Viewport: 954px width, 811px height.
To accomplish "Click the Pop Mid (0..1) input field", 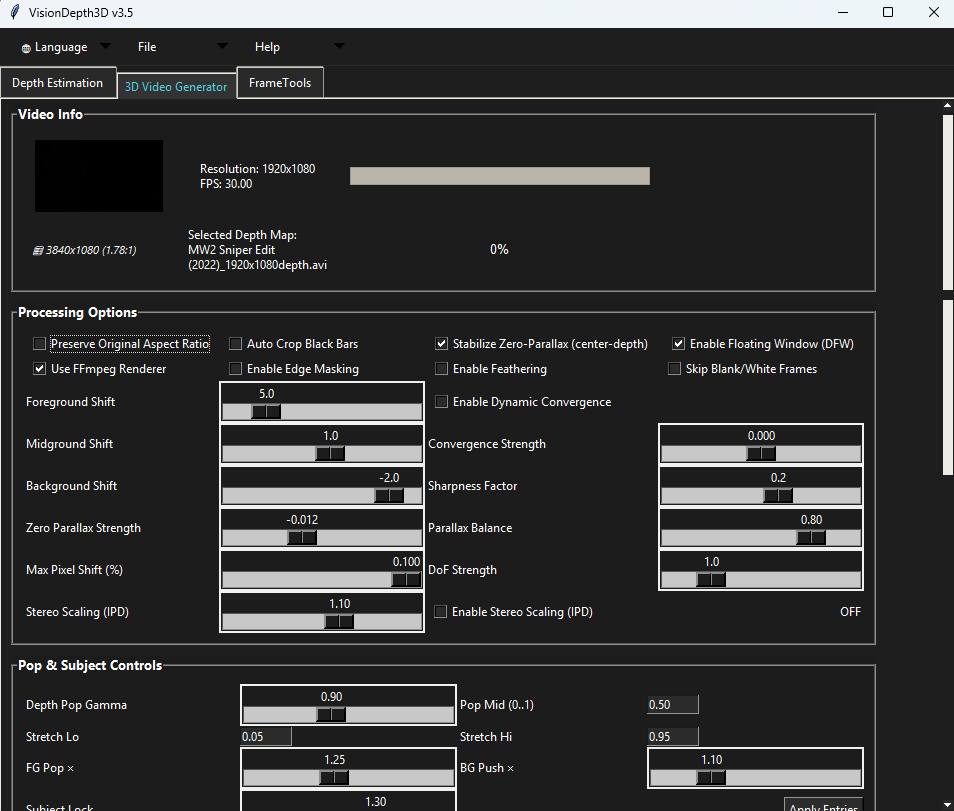I will 673,705.
